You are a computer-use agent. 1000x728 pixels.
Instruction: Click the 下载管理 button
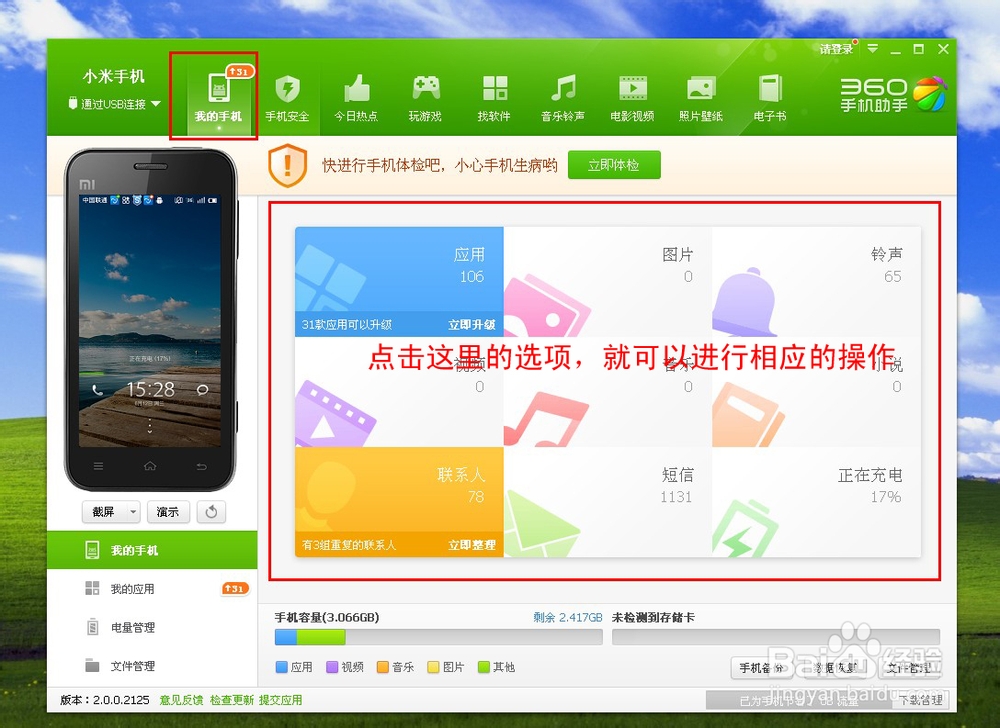click(922, 700)
